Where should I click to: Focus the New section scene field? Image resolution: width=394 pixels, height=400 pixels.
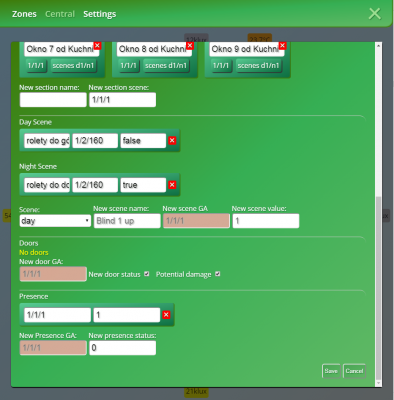point(122,100)
